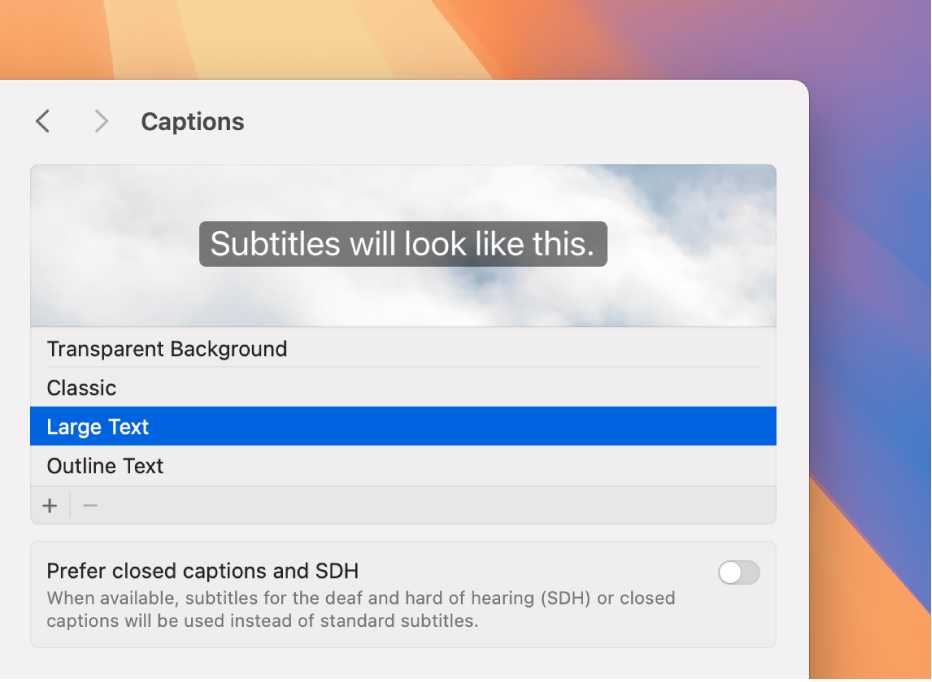
Task: Pick the Outline Text caption style
Action: pos(105,466)
